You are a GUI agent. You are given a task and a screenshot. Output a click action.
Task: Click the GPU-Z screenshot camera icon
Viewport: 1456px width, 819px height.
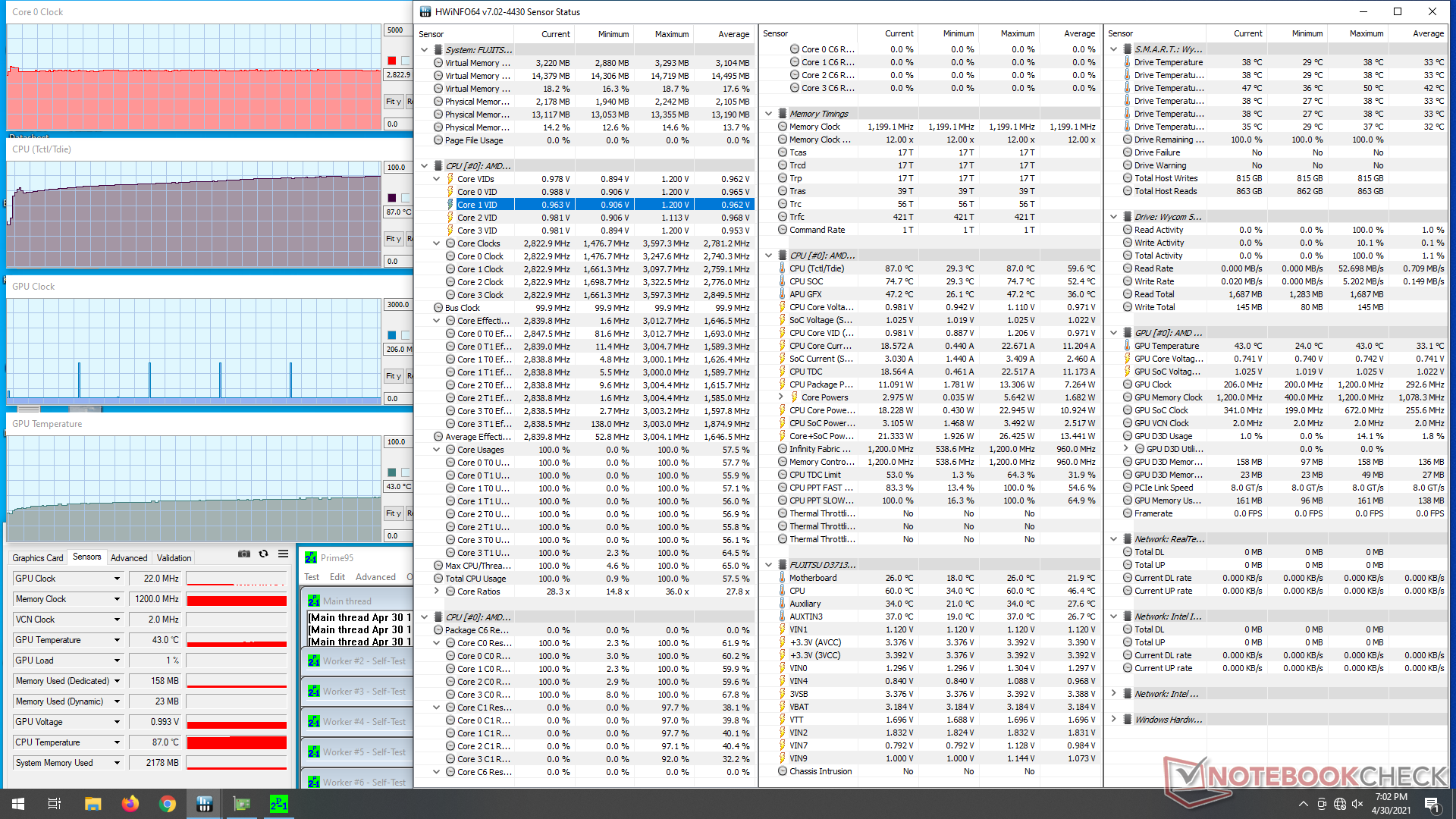tap(243, 554)
